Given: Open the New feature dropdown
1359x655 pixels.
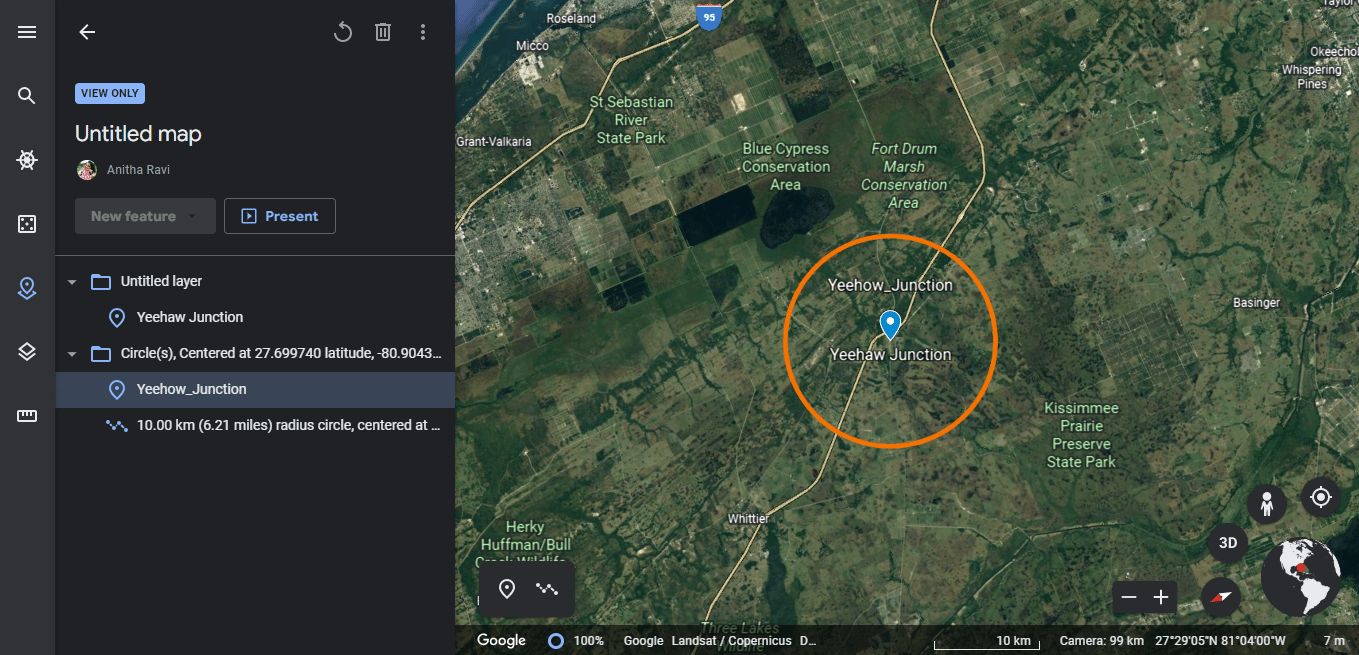Looking at the screenshot, I should coord(145,215).
